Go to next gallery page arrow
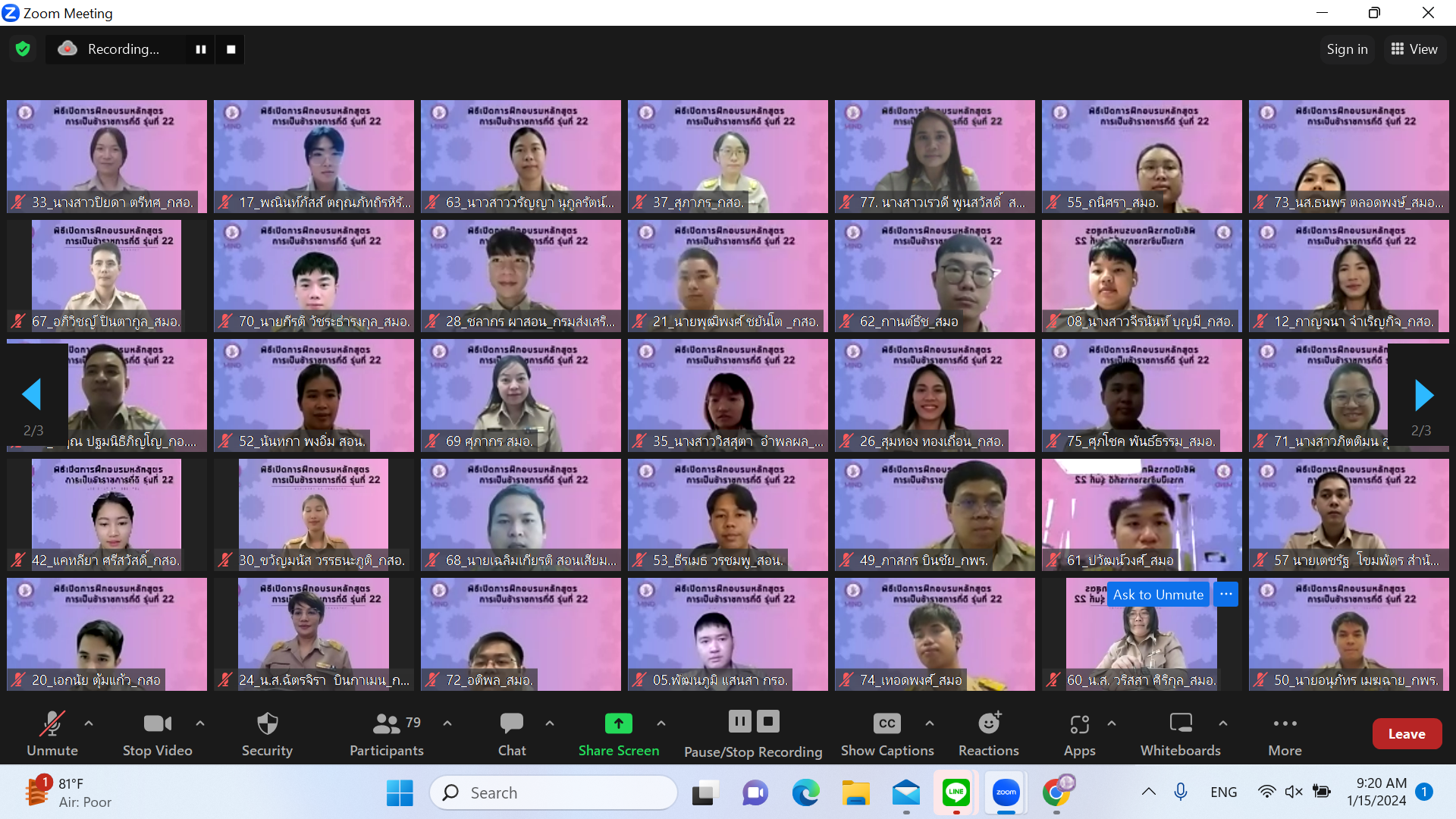1456x819 pixels. (x=1423, y=395)
